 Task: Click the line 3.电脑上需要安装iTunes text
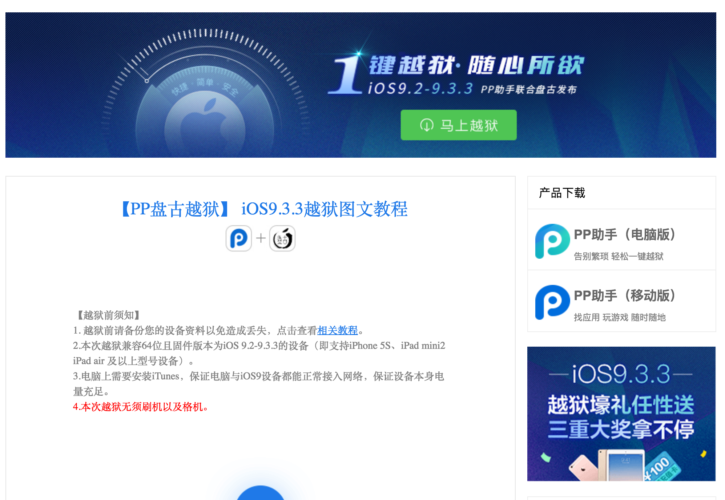(x=258, y=384)
